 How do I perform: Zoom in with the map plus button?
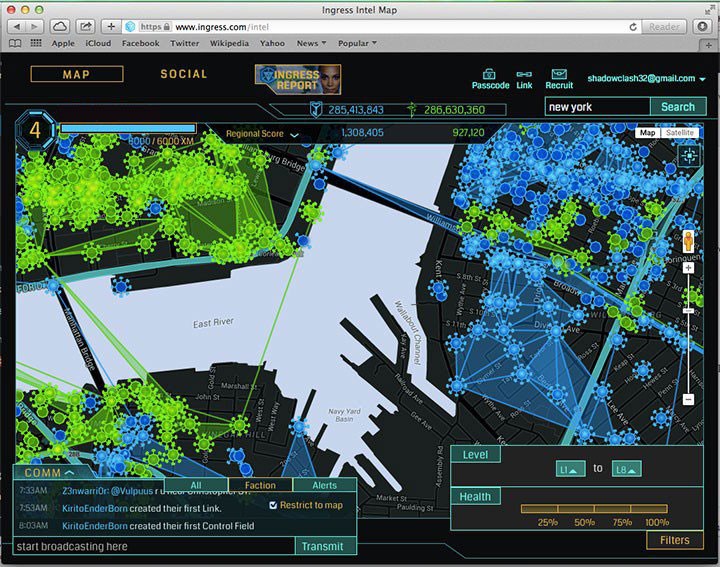[x=688, y=268]
